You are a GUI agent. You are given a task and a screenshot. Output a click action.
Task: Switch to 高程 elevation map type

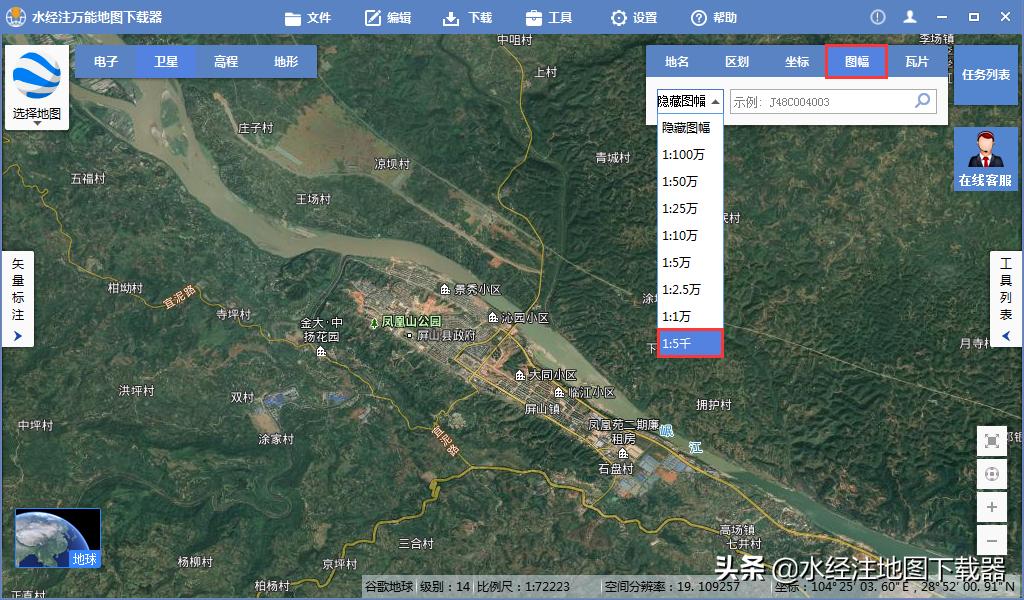click(225, 61)
